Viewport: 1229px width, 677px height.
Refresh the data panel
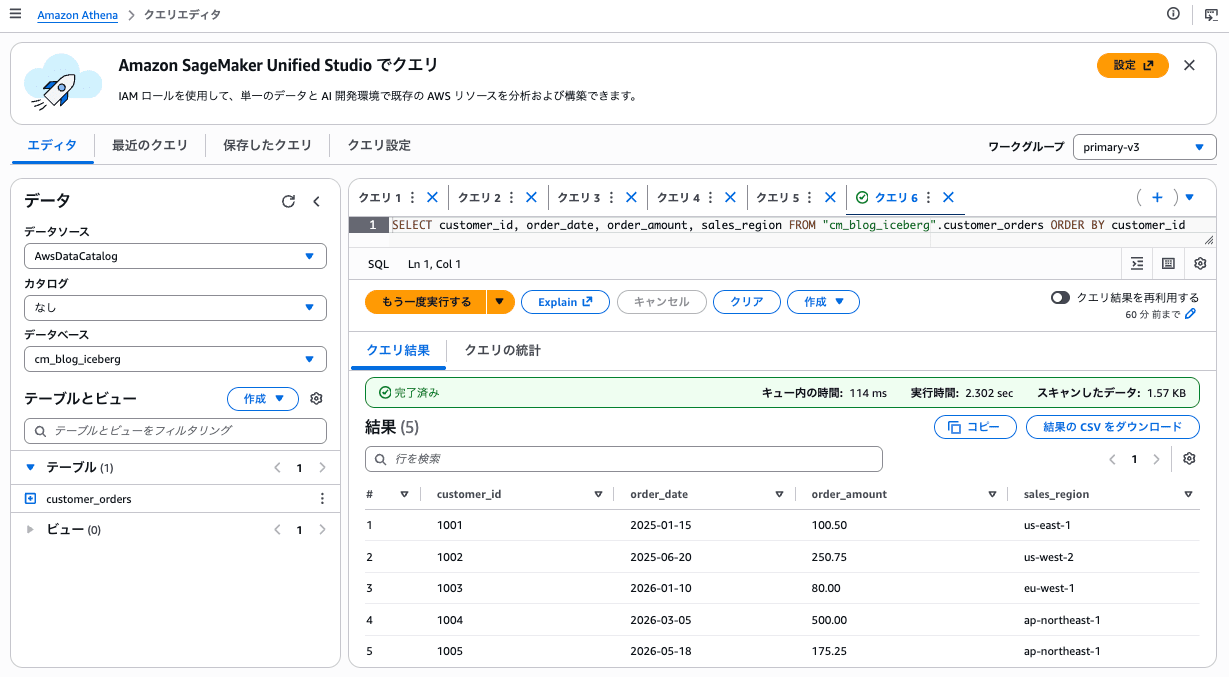coord(288,201)
